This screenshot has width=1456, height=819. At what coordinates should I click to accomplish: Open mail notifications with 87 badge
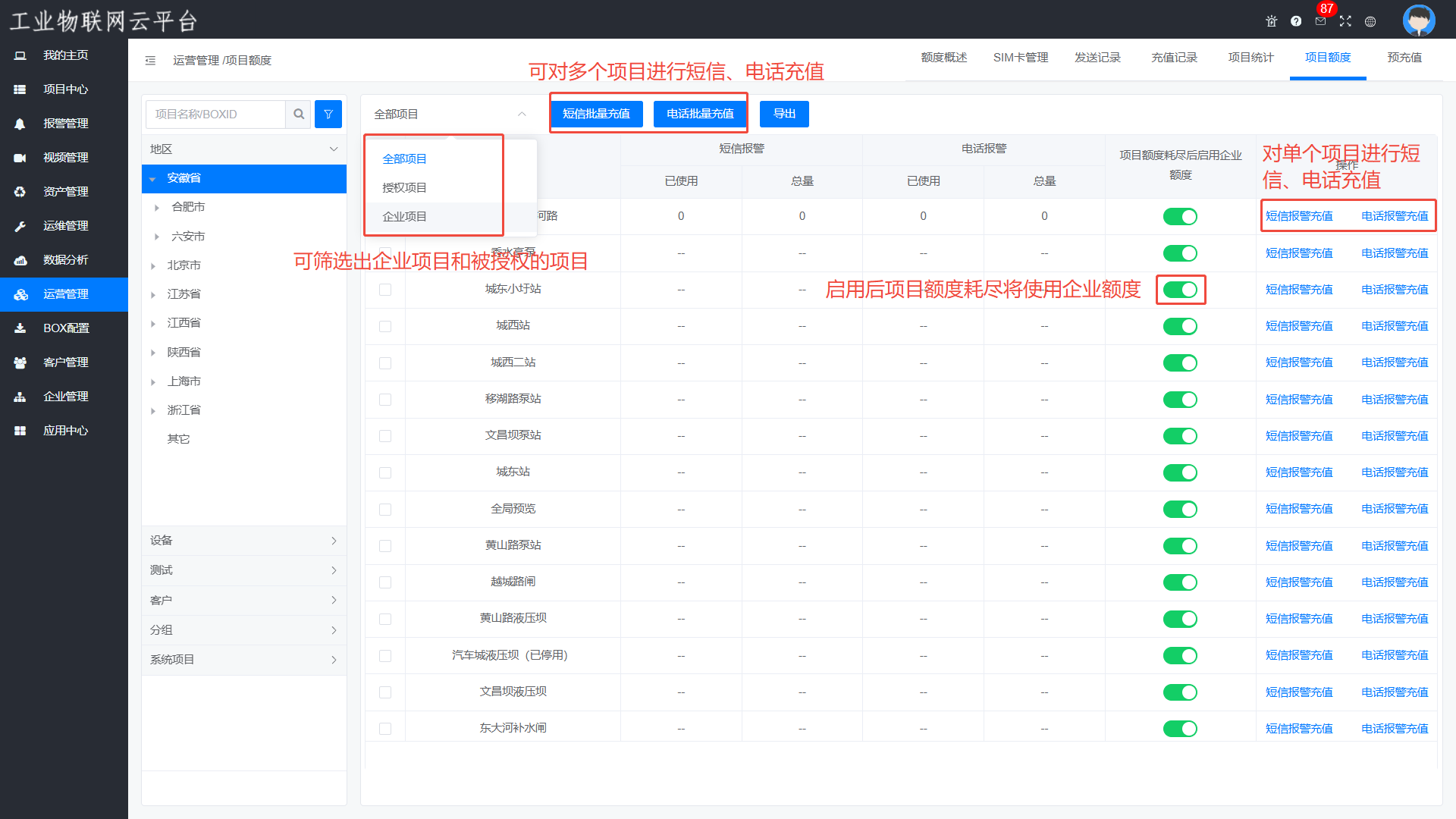[x=1320, y=21]
